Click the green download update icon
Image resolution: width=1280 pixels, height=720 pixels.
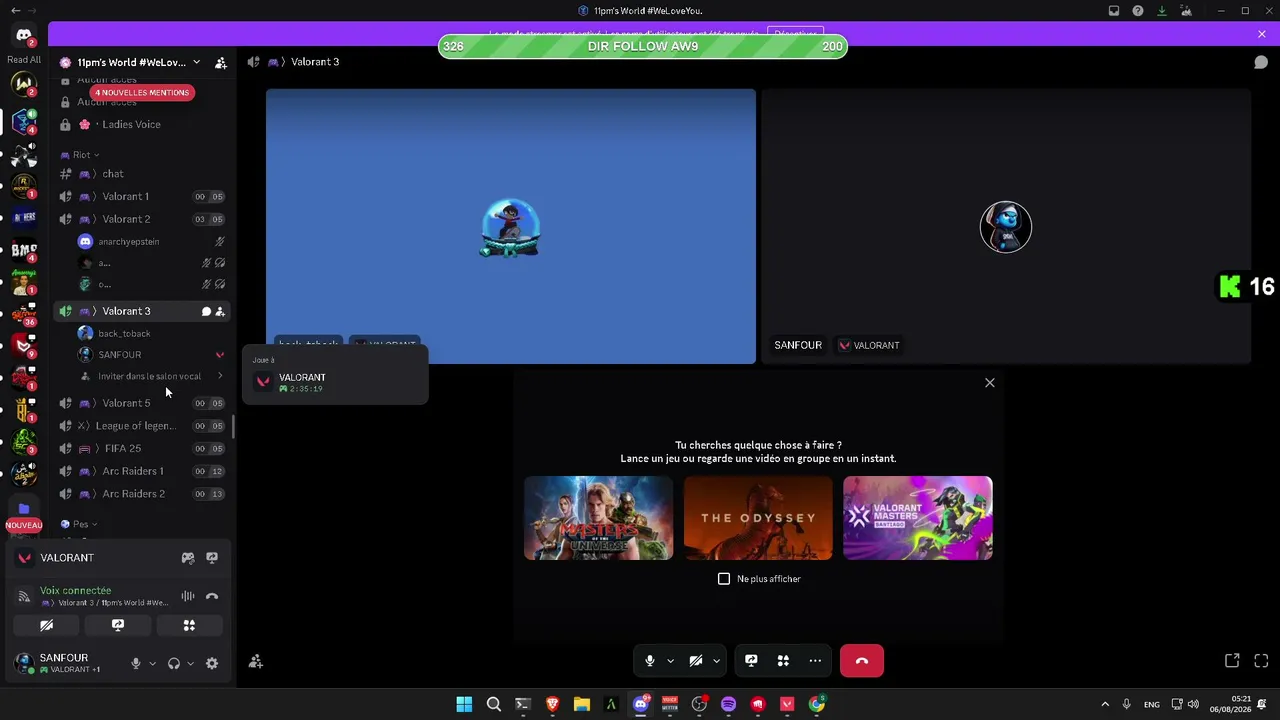pos(1162,11)
